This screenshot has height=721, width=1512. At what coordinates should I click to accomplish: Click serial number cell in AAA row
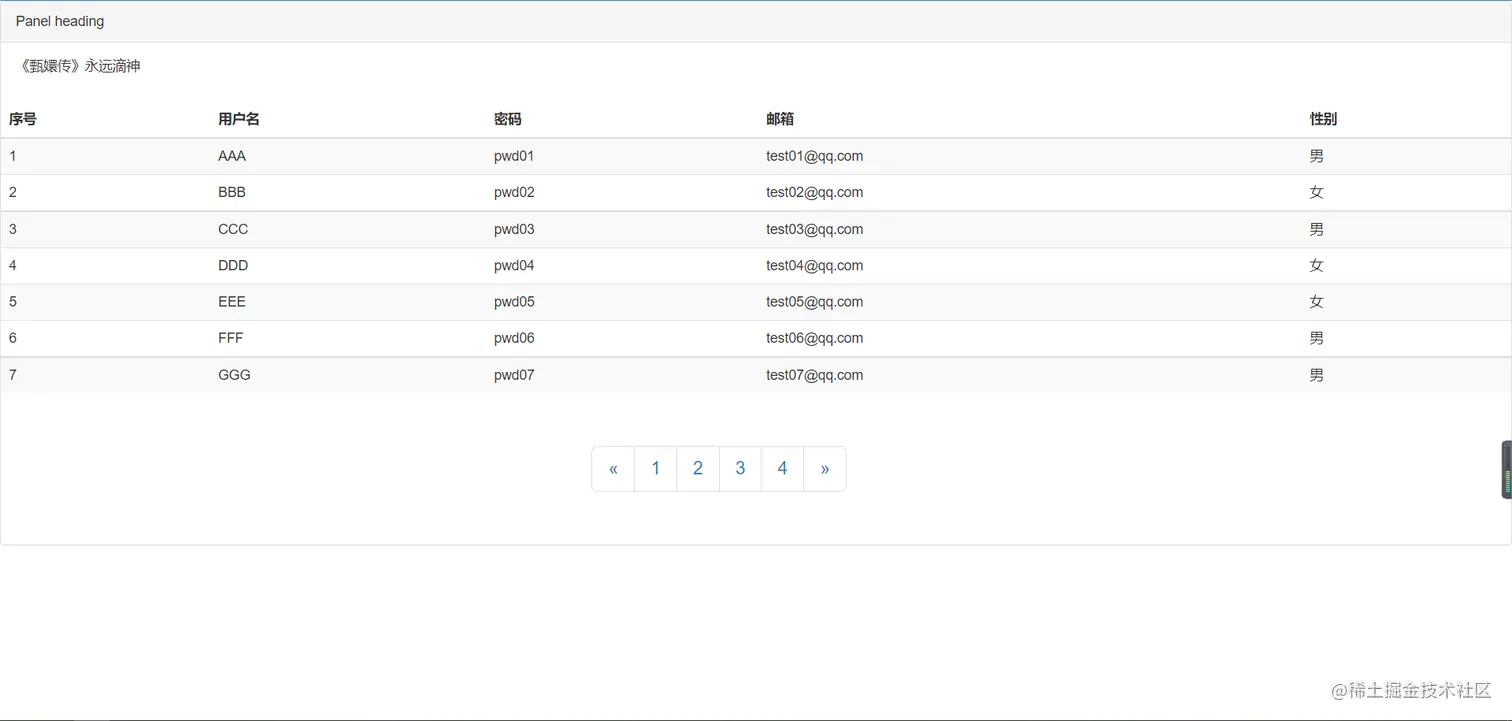click(x=13, y=156)
